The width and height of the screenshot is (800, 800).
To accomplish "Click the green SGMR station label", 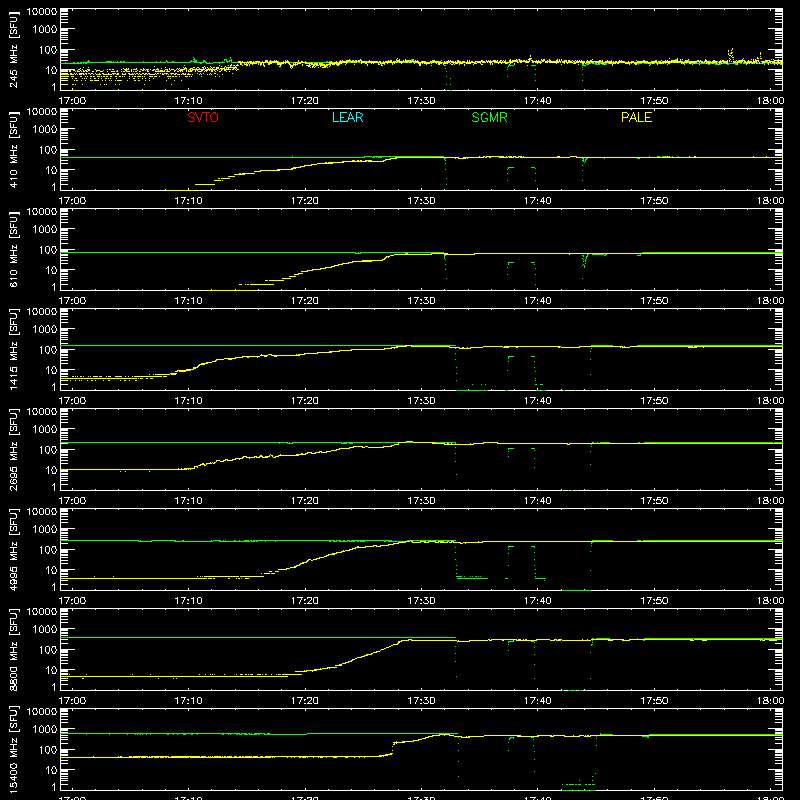I will click(489, 117).
